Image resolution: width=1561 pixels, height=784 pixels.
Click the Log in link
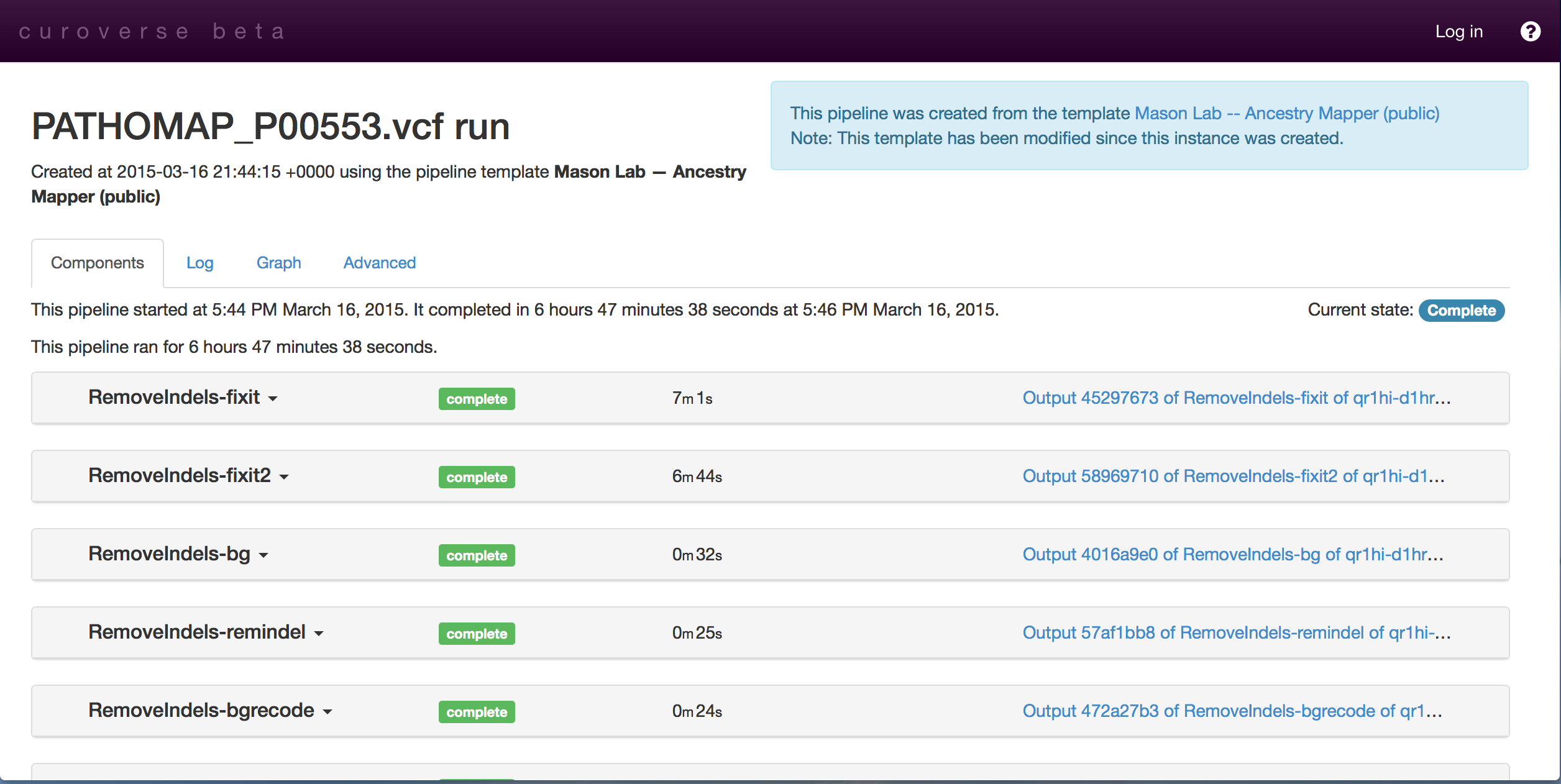tap(1458, 31)
